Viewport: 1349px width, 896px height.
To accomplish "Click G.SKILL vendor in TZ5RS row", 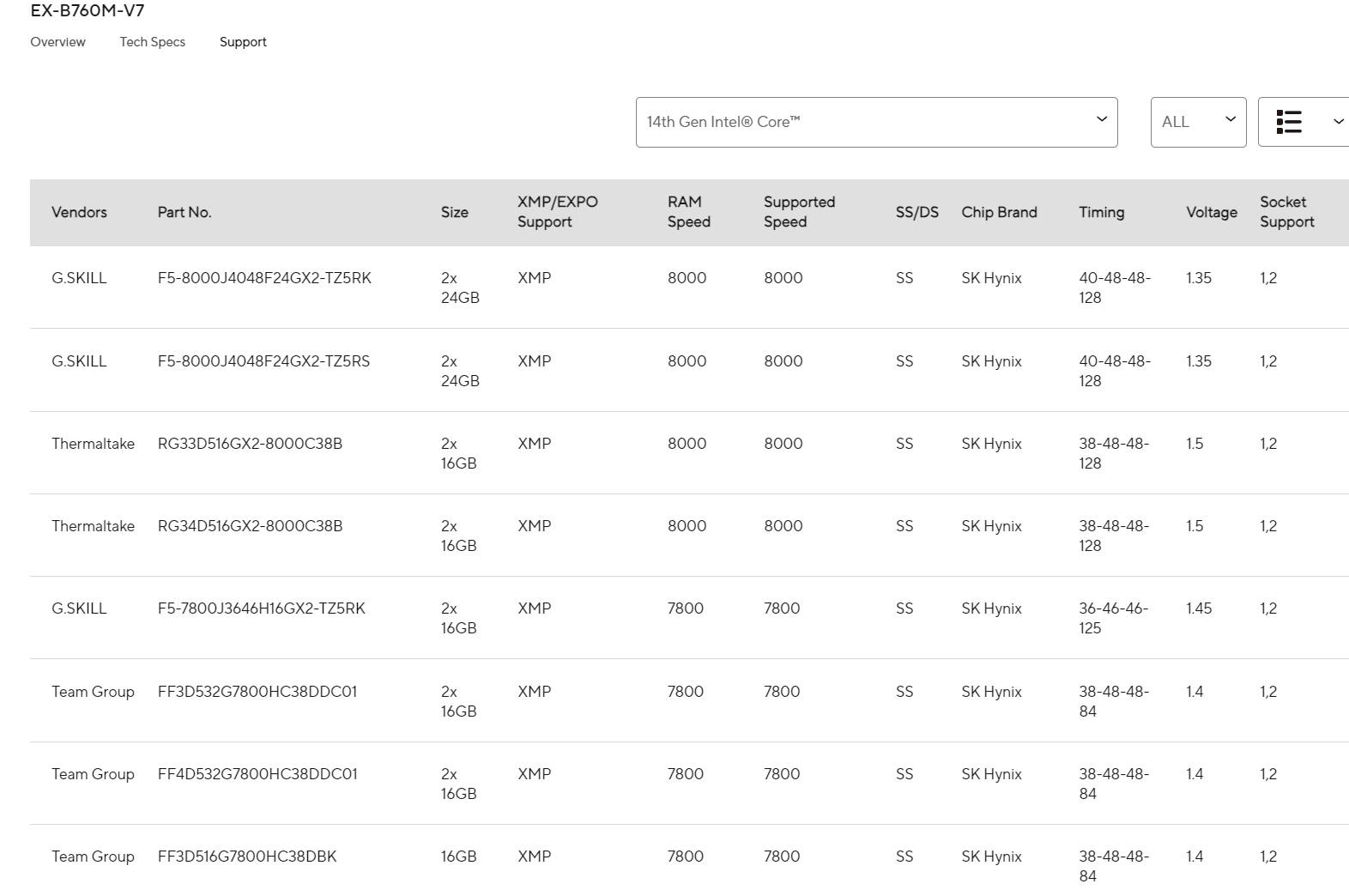I will (x=79, y=361).
